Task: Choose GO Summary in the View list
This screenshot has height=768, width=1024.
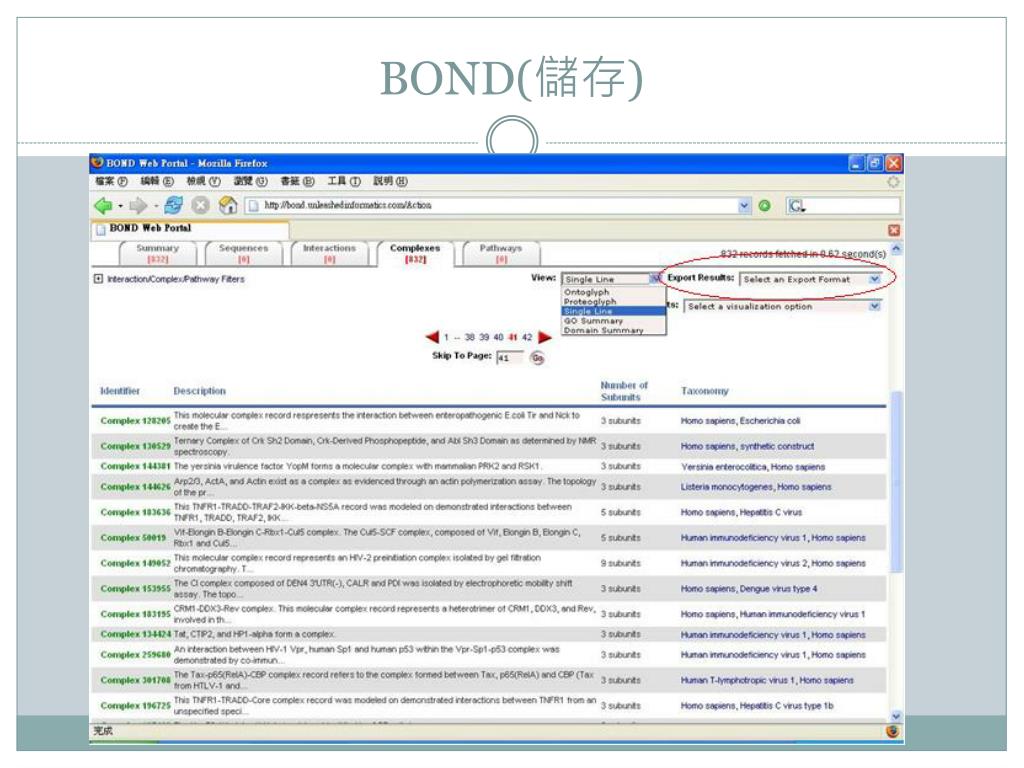Action: click(593, 321)
